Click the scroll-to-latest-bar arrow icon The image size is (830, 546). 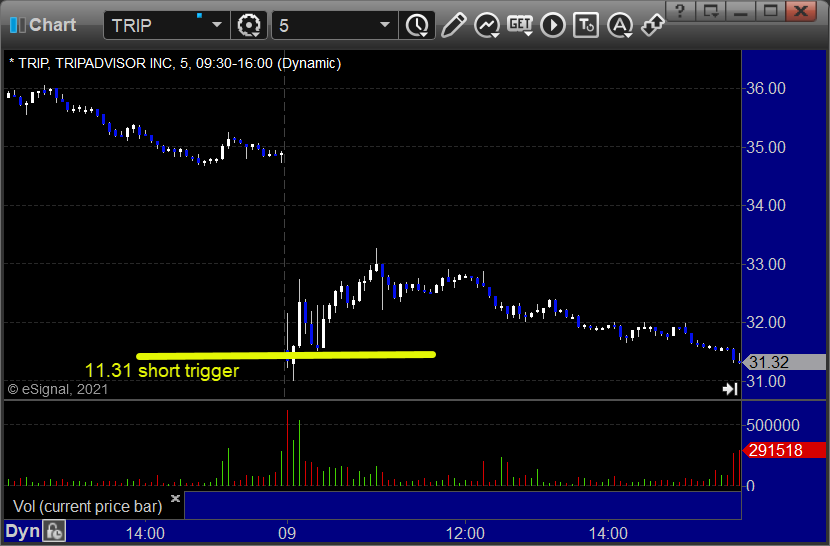[730, 389]
